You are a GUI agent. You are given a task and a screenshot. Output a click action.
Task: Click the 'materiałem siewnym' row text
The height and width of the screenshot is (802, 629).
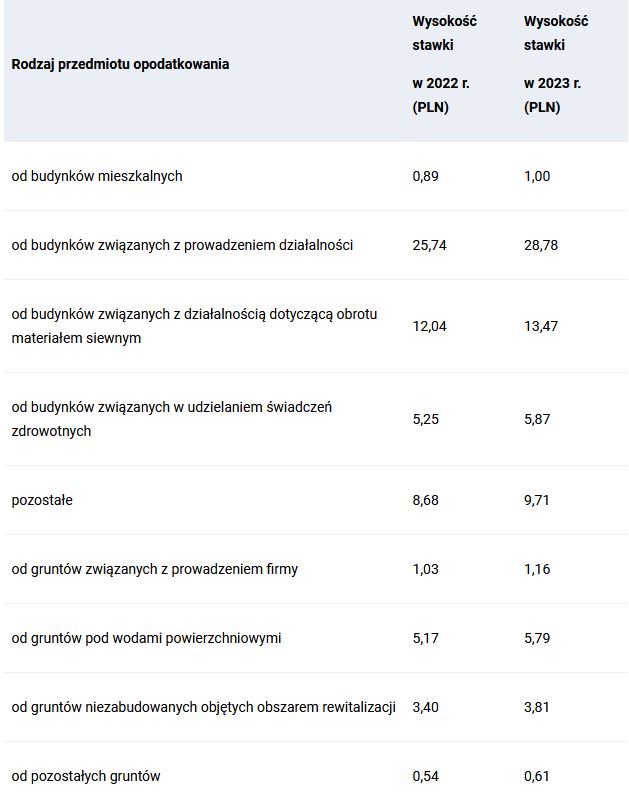pyautogui.click(x=76, y=338)
